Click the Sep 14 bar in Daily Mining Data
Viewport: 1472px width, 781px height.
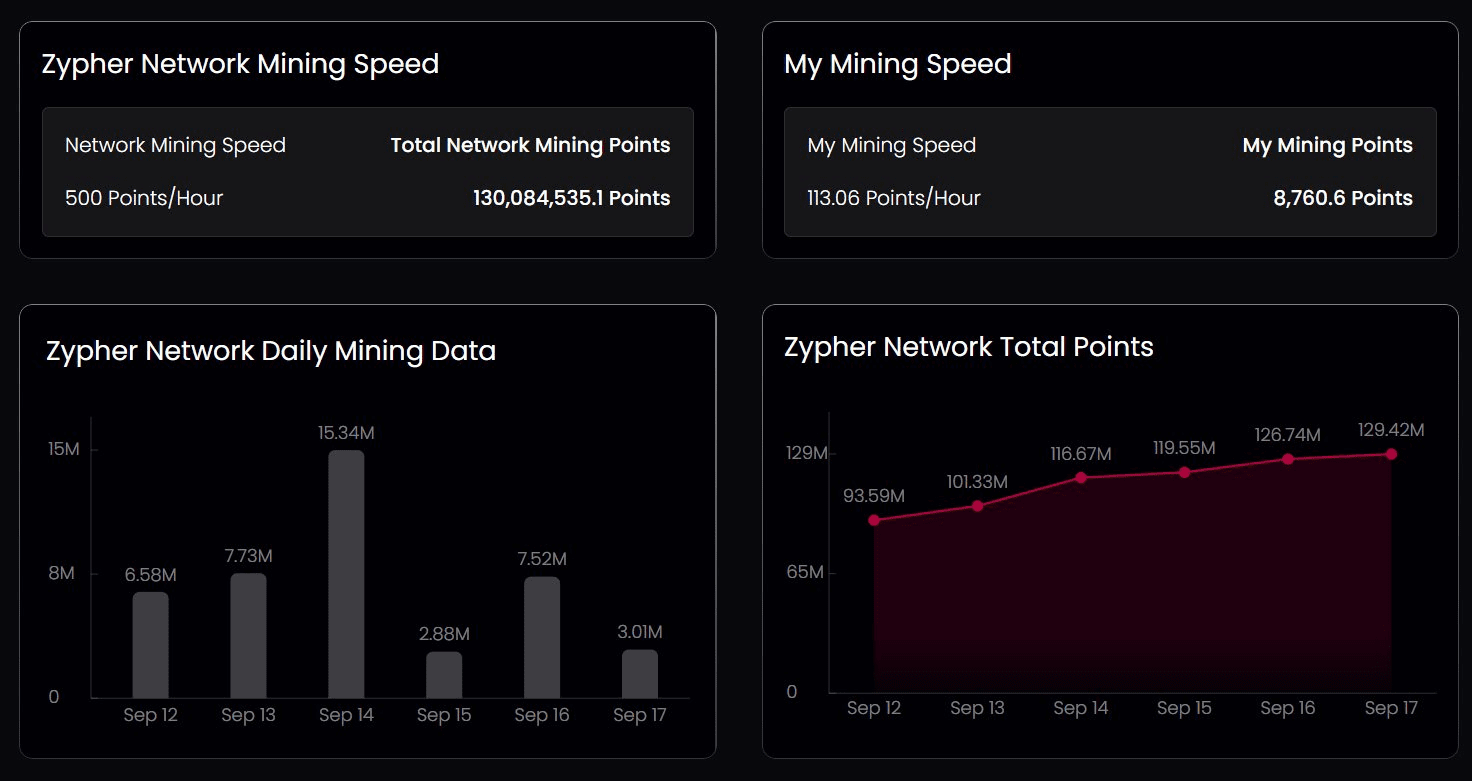pos(346,573)
